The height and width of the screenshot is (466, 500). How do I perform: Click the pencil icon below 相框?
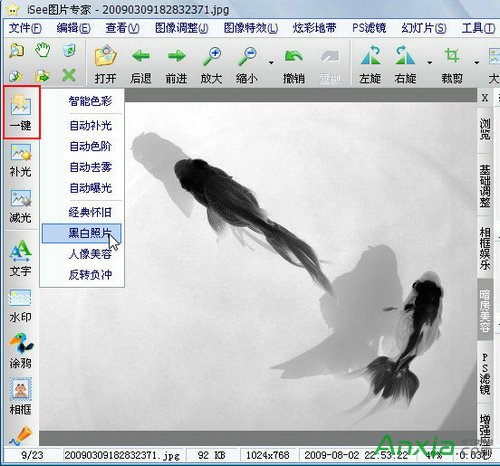click(x=20, y=436)
